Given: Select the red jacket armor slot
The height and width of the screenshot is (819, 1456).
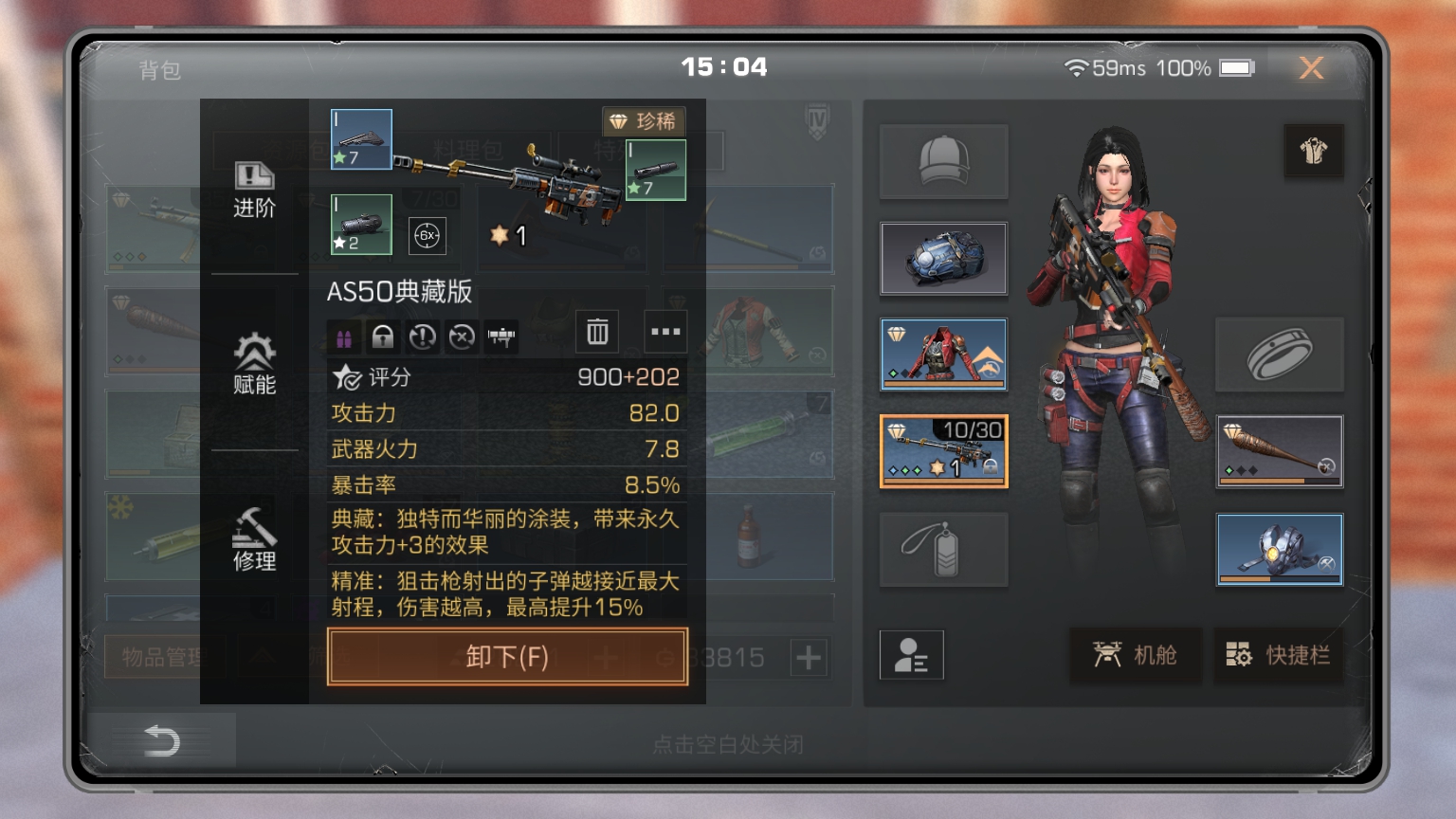Looking at the screenshot, I should 943,355.
